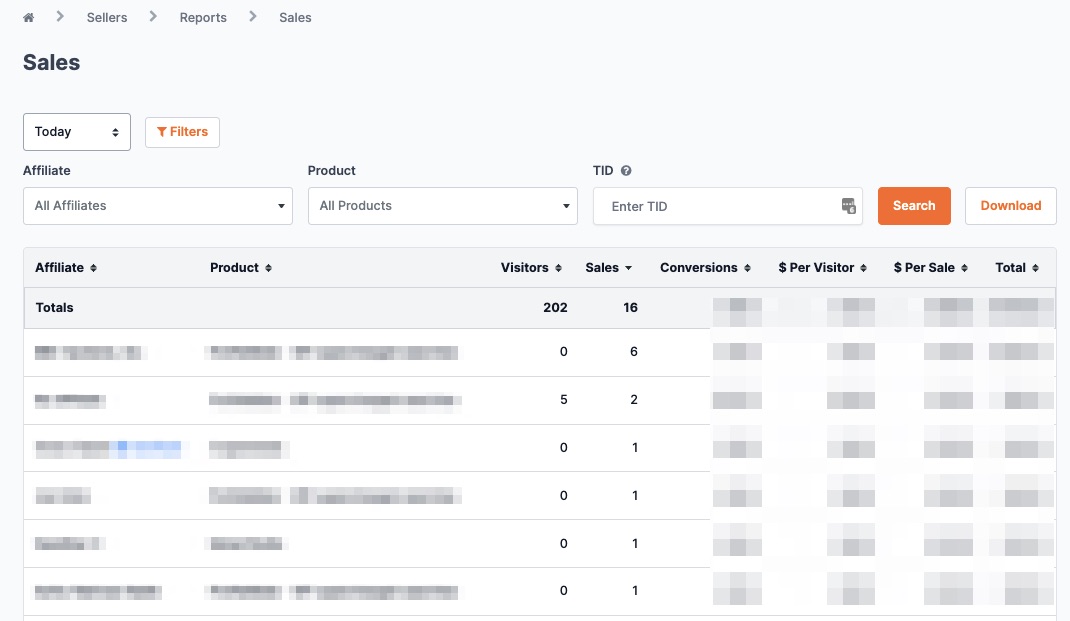Viewport: 1070px width, 621px height.
Task: Click the icon inside the TID field
Action: [x=848, y=206]
